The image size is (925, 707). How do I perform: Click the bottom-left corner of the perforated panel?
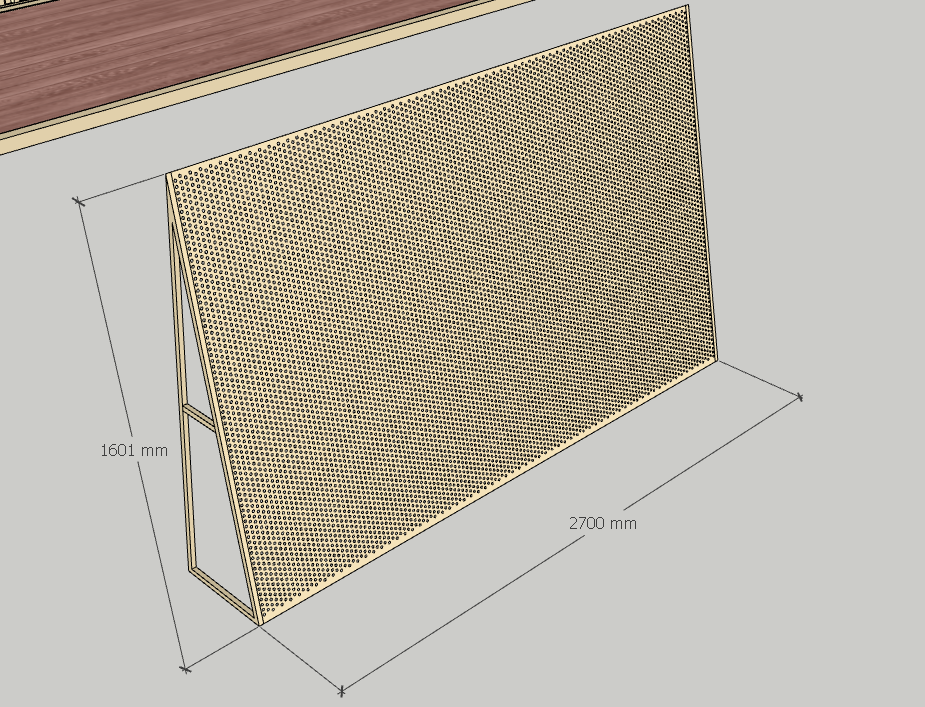[259, 624]
